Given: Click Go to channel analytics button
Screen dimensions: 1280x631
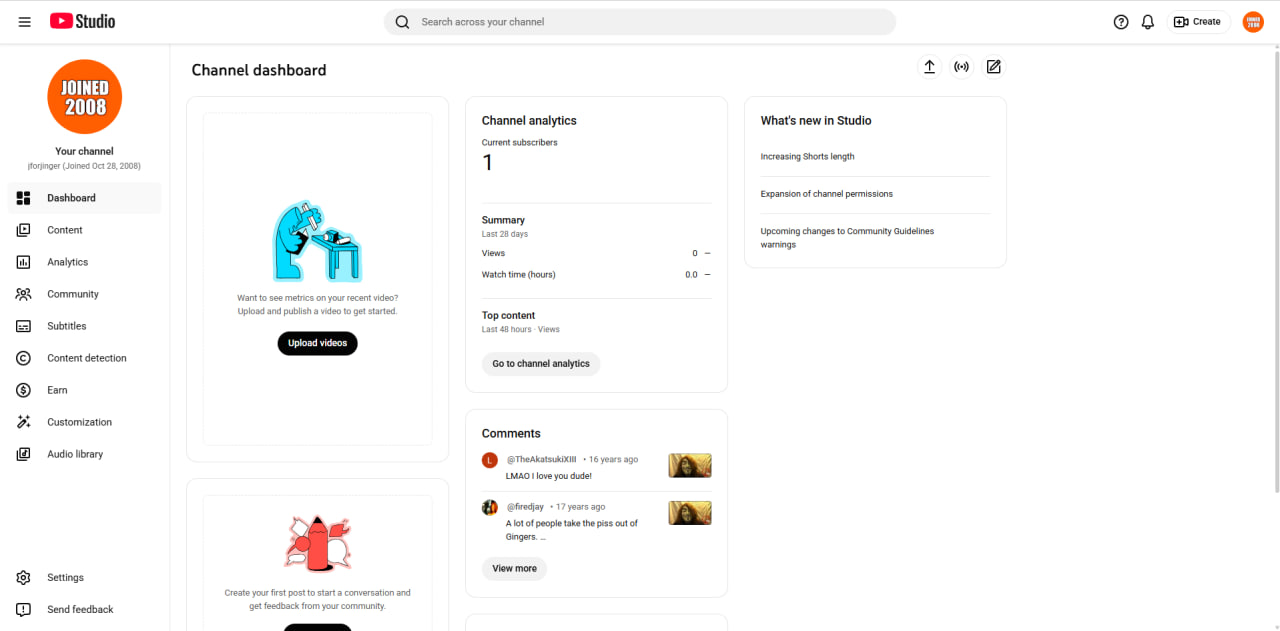Looking at the screenshot, I should [x=541, y=364].
